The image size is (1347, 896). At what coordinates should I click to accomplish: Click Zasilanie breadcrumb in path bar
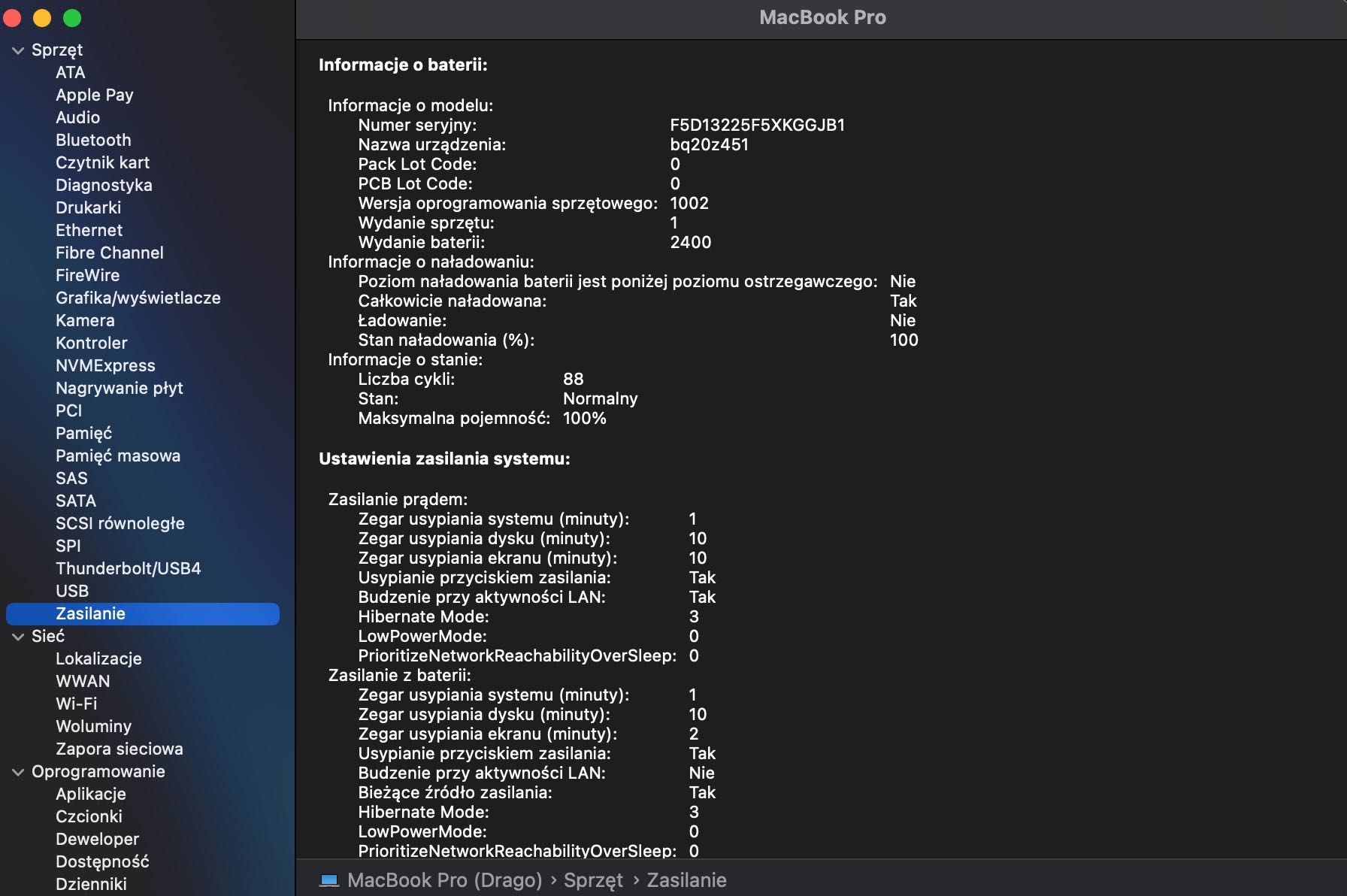[686, 880]
